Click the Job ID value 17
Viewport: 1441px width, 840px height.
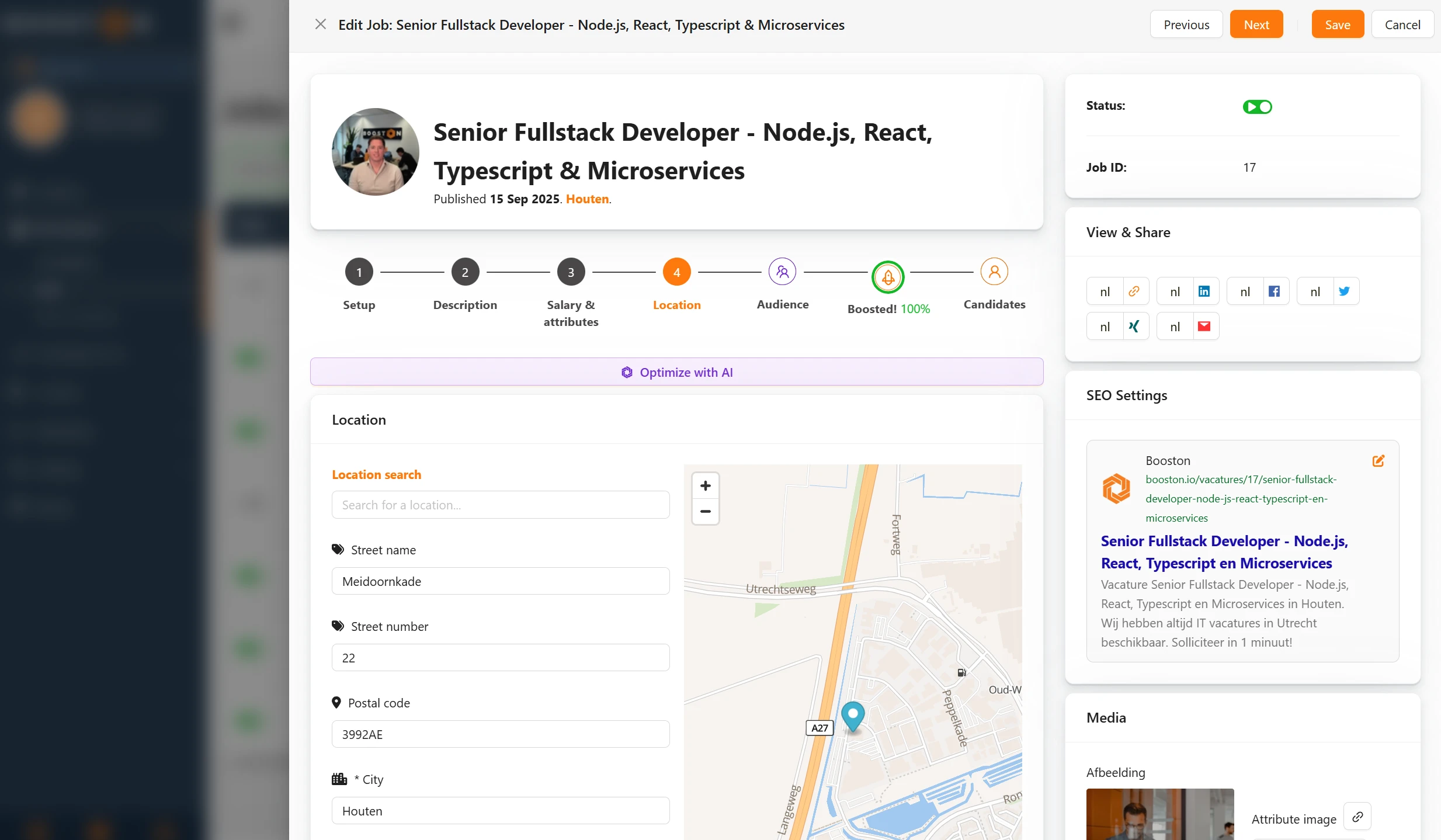tap(1249, 168)
